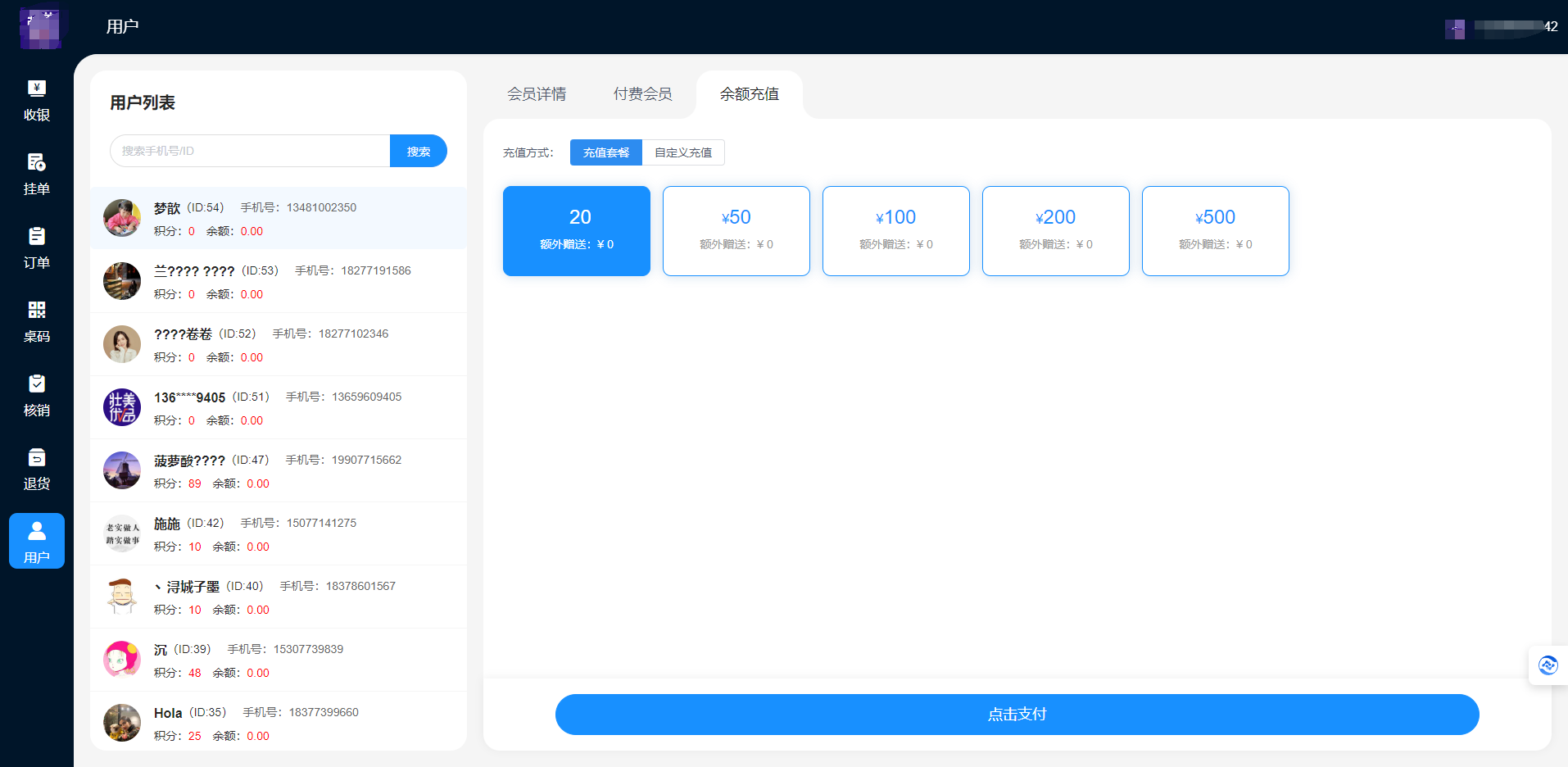Switch to the 会员详情 tab

click(x=537, y=94)
